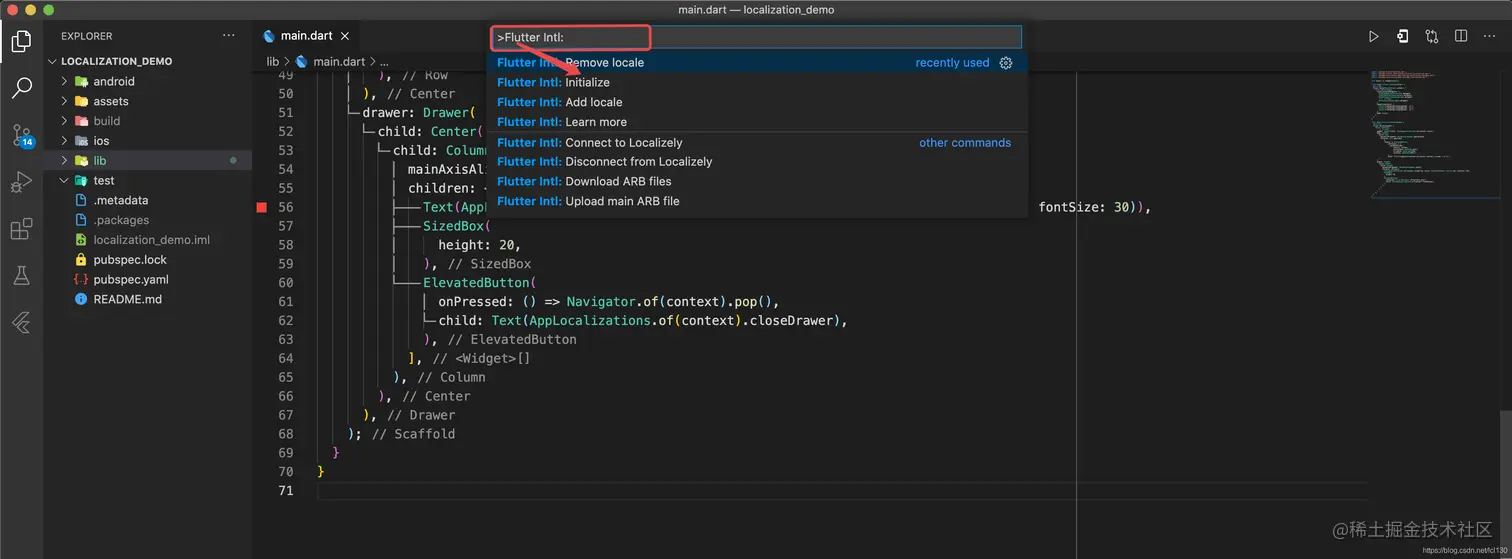Open the Extensions view
The height and width of the screenshot is (559, 1512).
[21, 230]
